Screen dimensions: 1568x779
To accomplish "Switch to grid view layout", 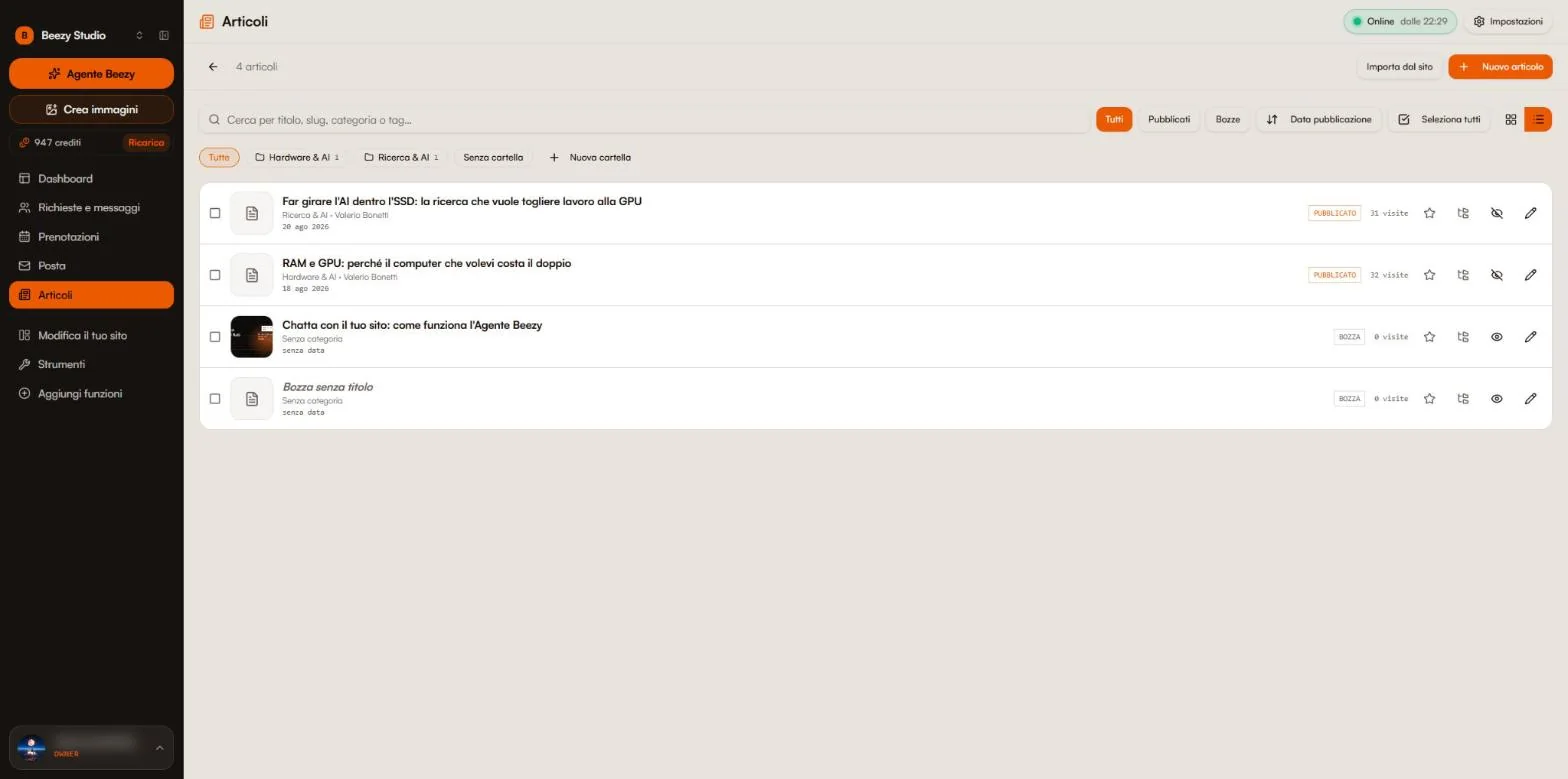I will click(1511, 120).
